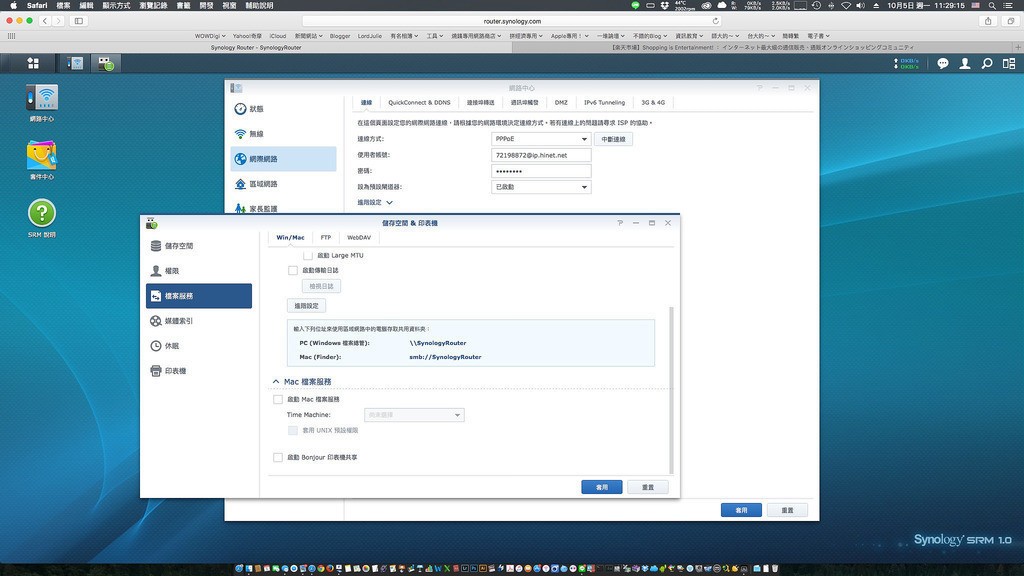Open the SRM 說明 help desktop icon

tap(42, 218)
